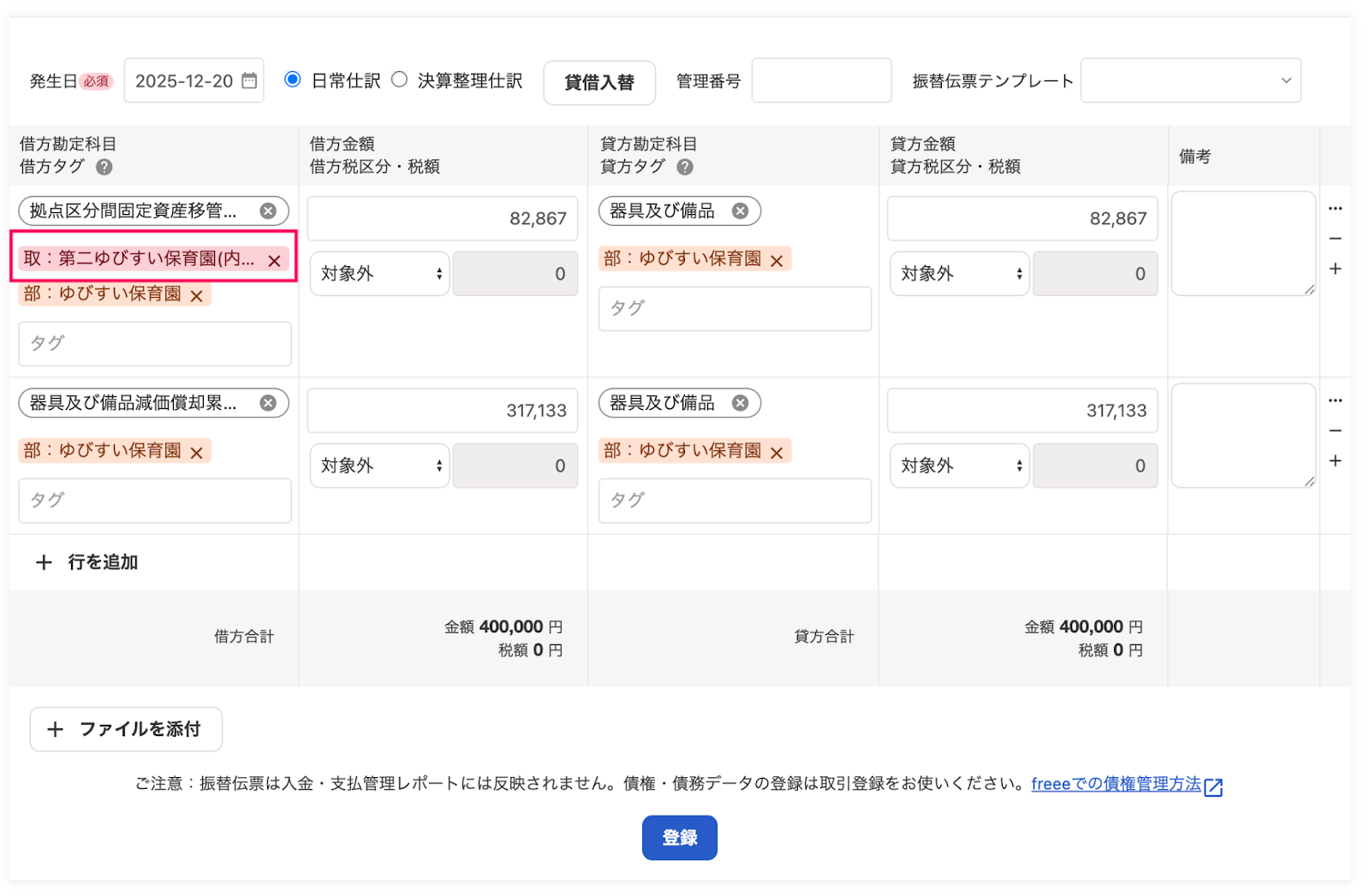Click the 管理番号 input field
Screen dimensions: 1370x896
pos(820,80)
